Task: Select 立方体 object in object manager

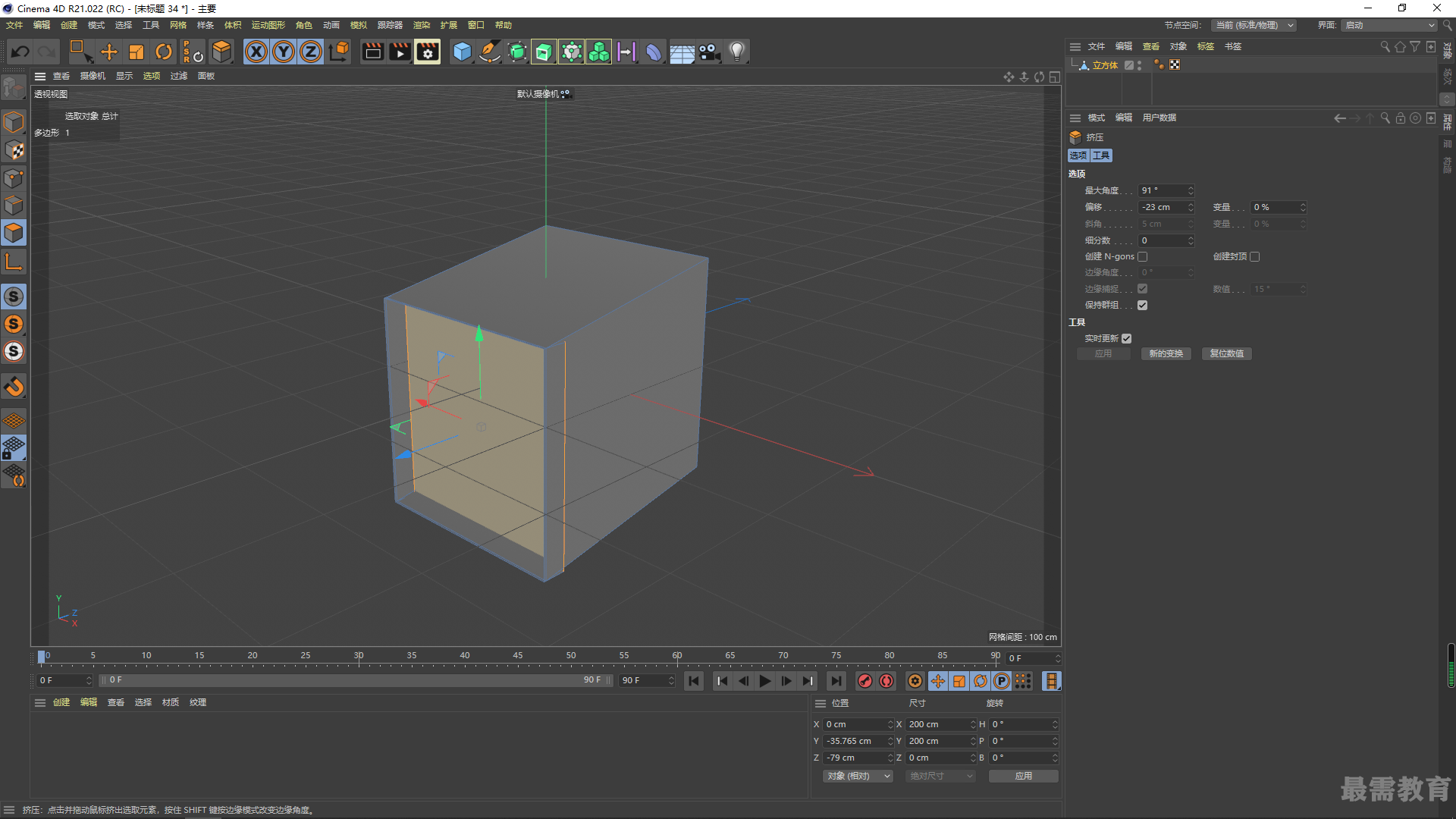Action: coord(1105,65)
